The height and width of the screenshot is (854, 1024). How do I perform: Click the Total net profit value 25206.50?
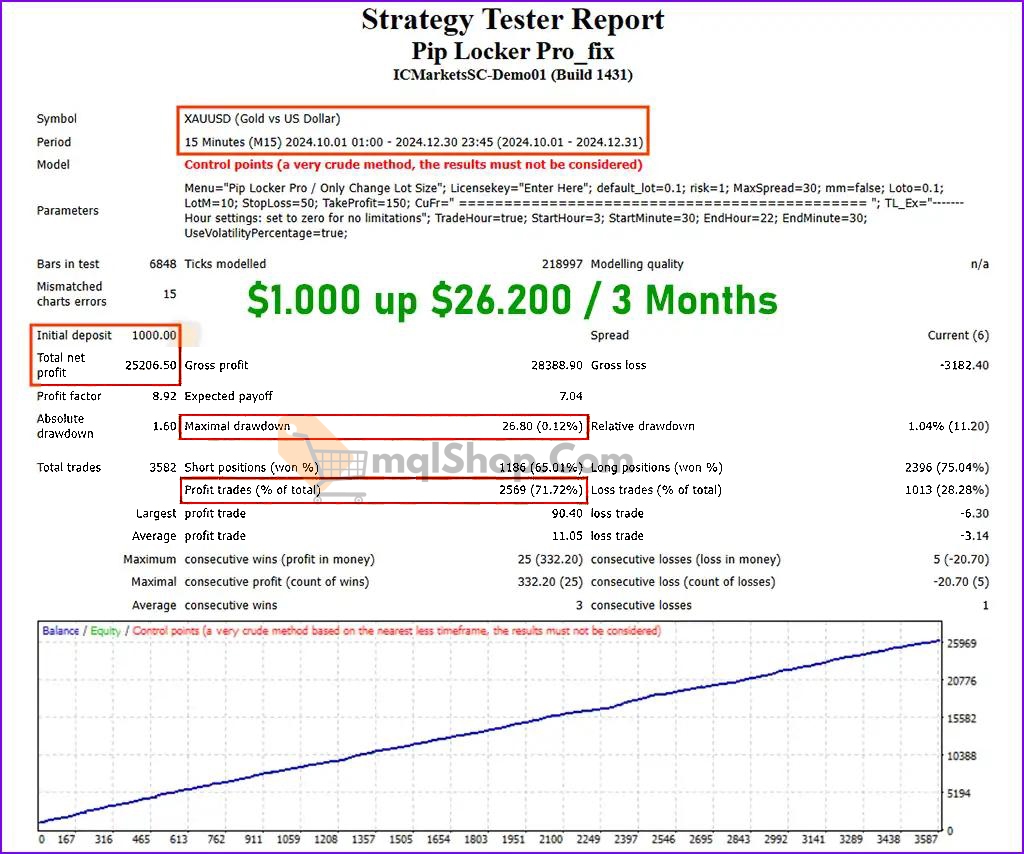152,365
